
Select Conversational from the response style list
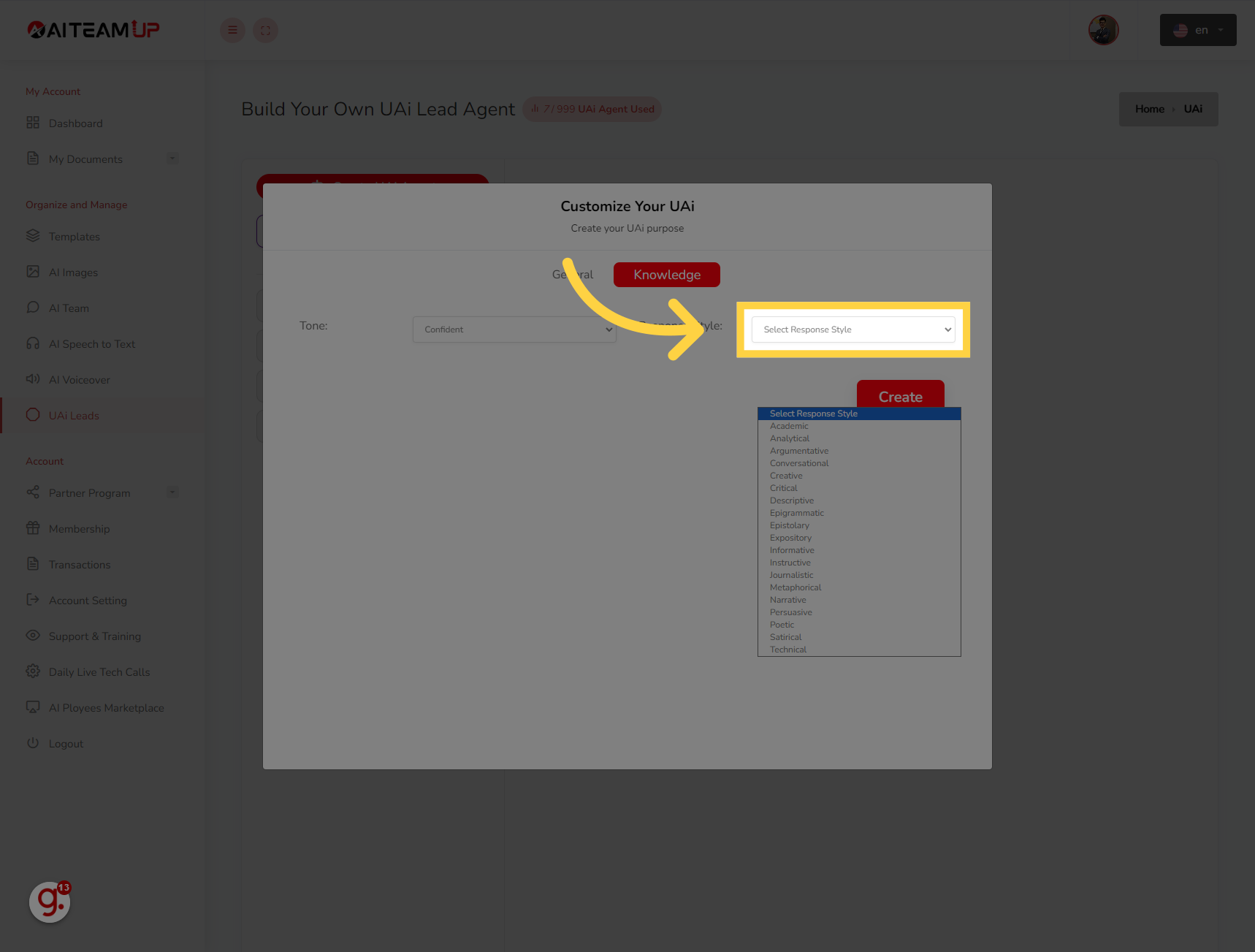pos(799,462)
